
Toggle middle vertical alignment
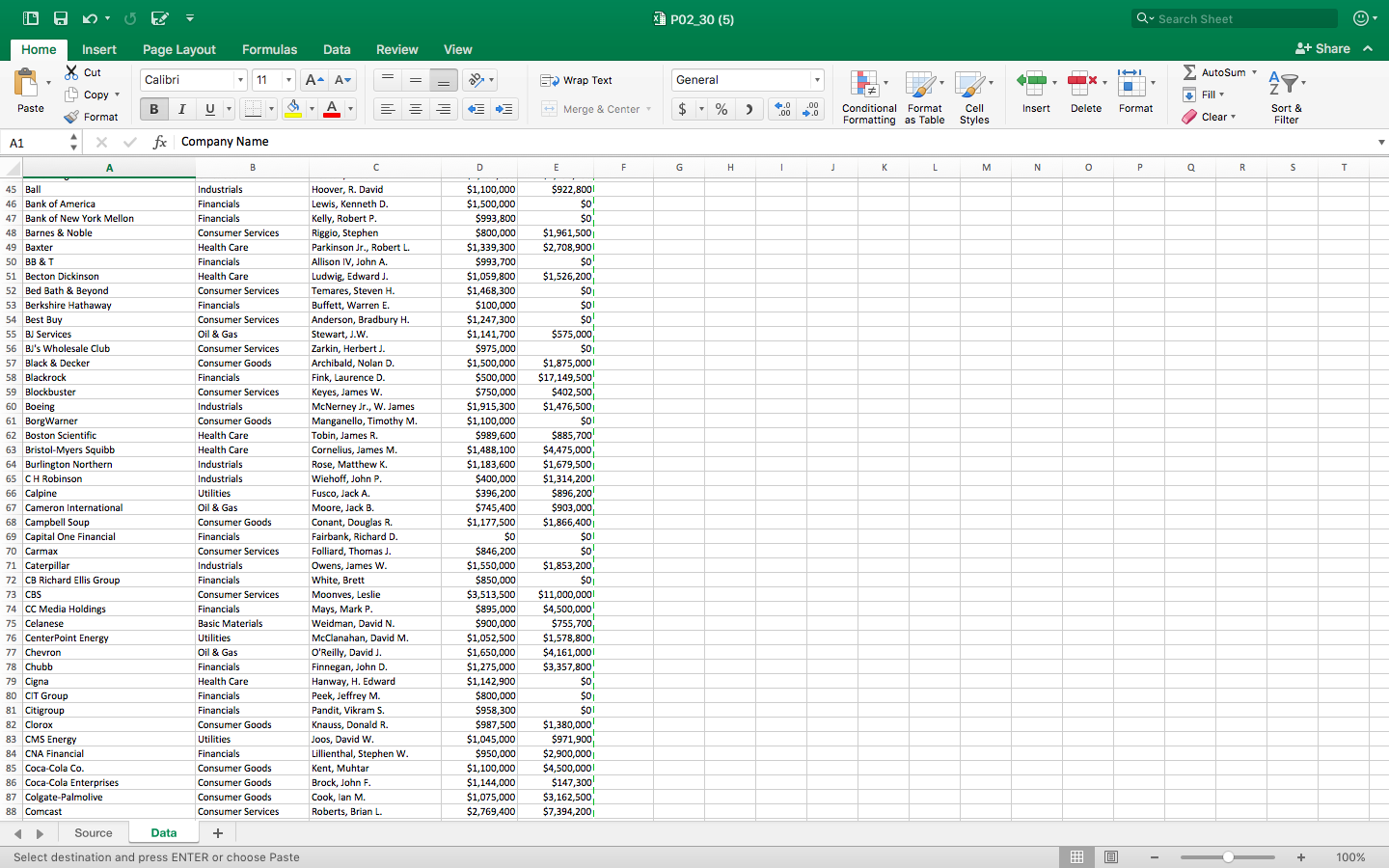tap(416, 80)
